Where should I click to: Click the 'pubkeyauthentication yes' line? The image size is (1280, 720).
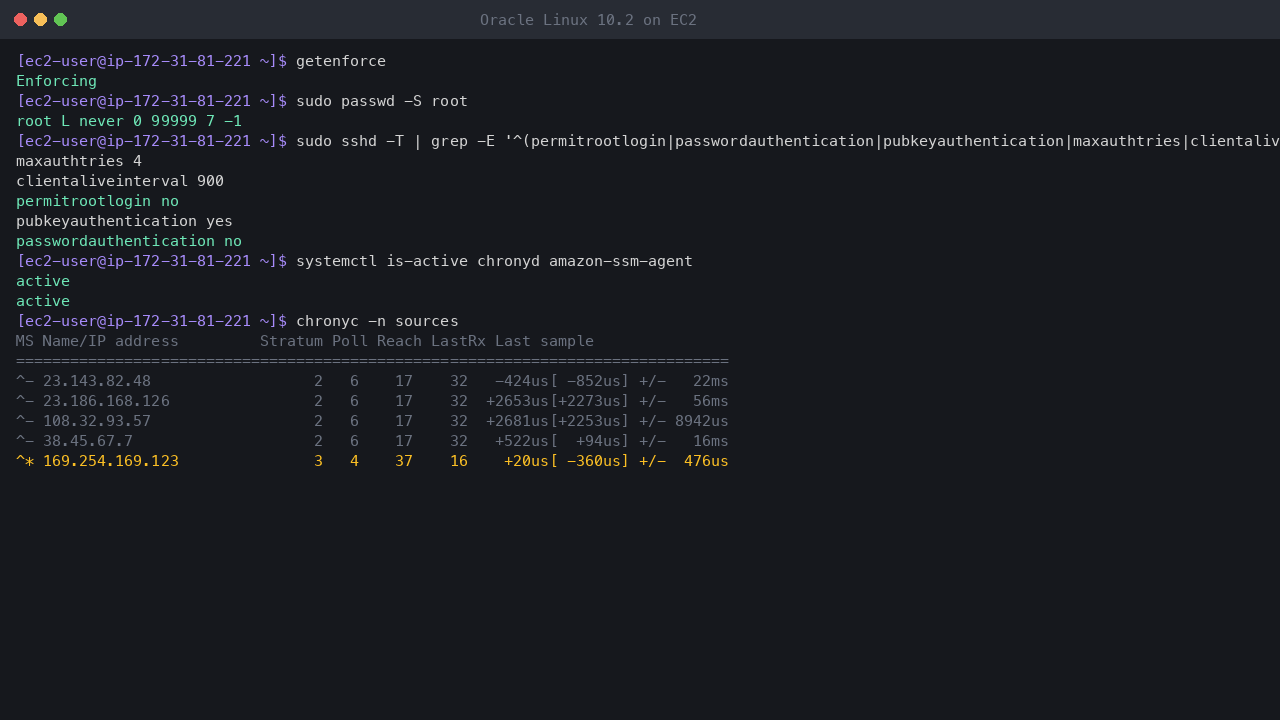click(x=124, y=221)
